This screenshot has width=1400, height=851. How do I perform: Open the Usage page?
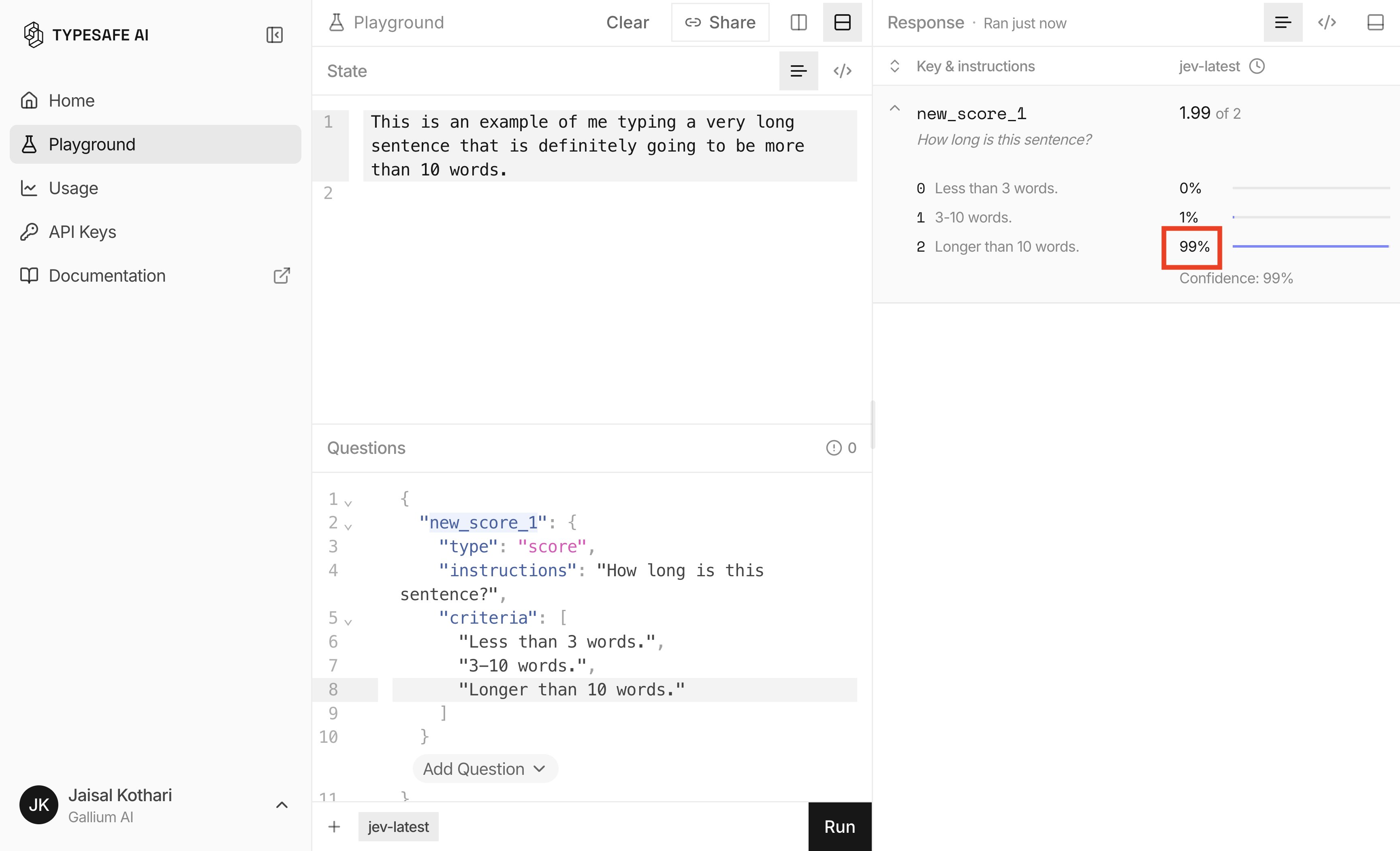pyautogui.click(x=155, y=188)
